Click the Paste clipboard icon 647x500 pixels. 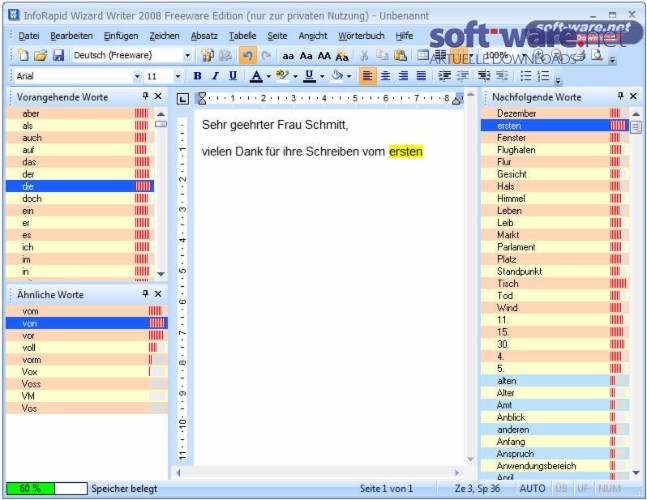coord(400,55)
